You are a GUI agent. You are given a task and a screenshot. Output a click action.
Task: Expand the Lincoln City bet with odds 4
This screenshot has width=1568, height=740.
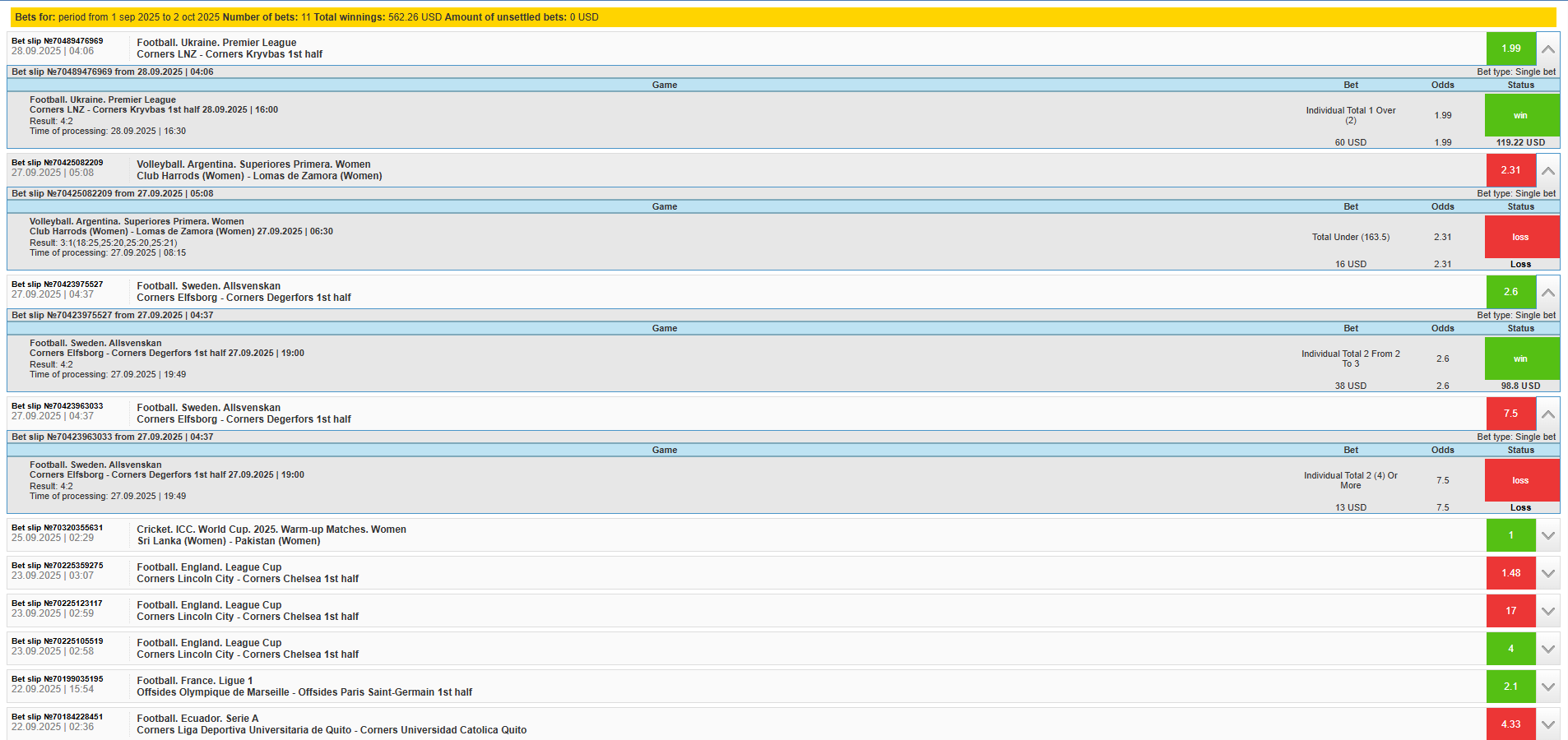point(1547,649)
